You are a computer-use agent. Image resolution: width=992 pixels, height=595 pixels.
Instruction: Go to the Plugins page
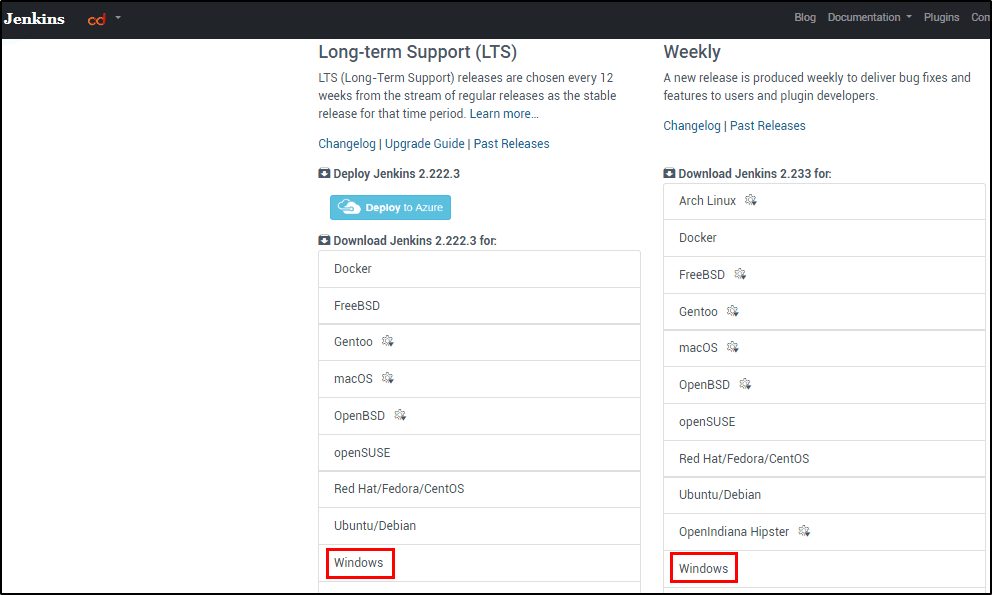[941, 17]
